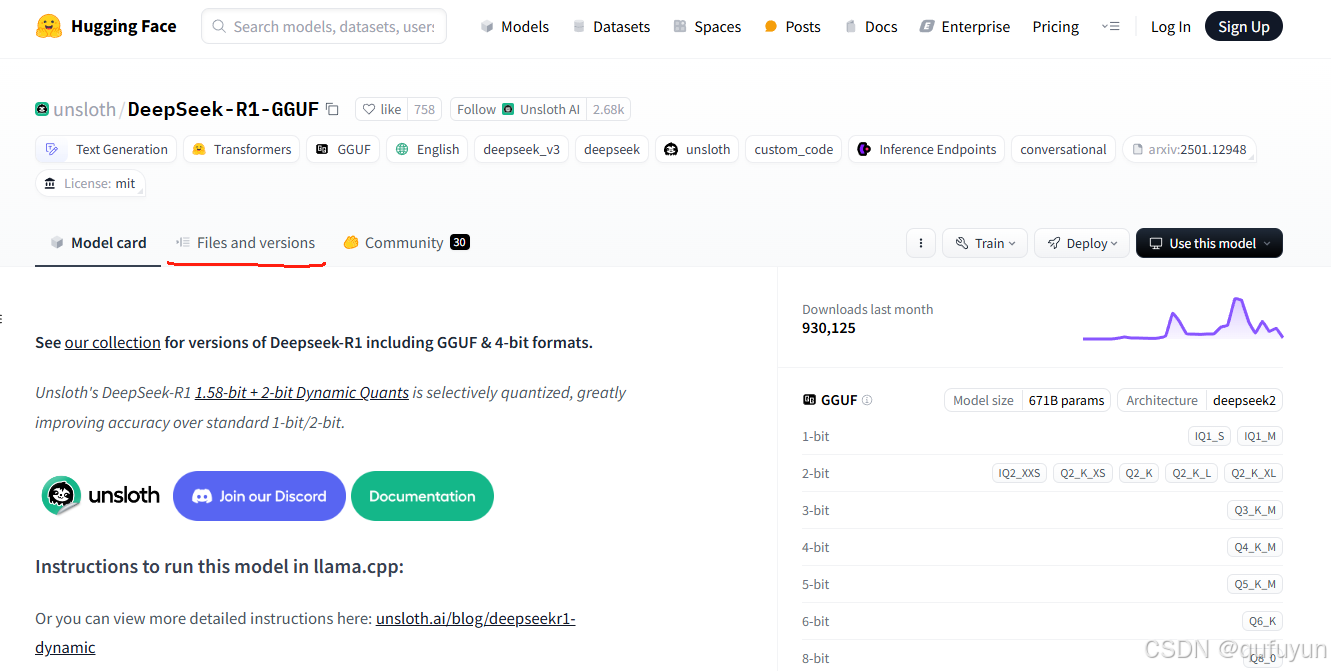
Task: Click the three-dot more options button
Action: coord(920,243)
